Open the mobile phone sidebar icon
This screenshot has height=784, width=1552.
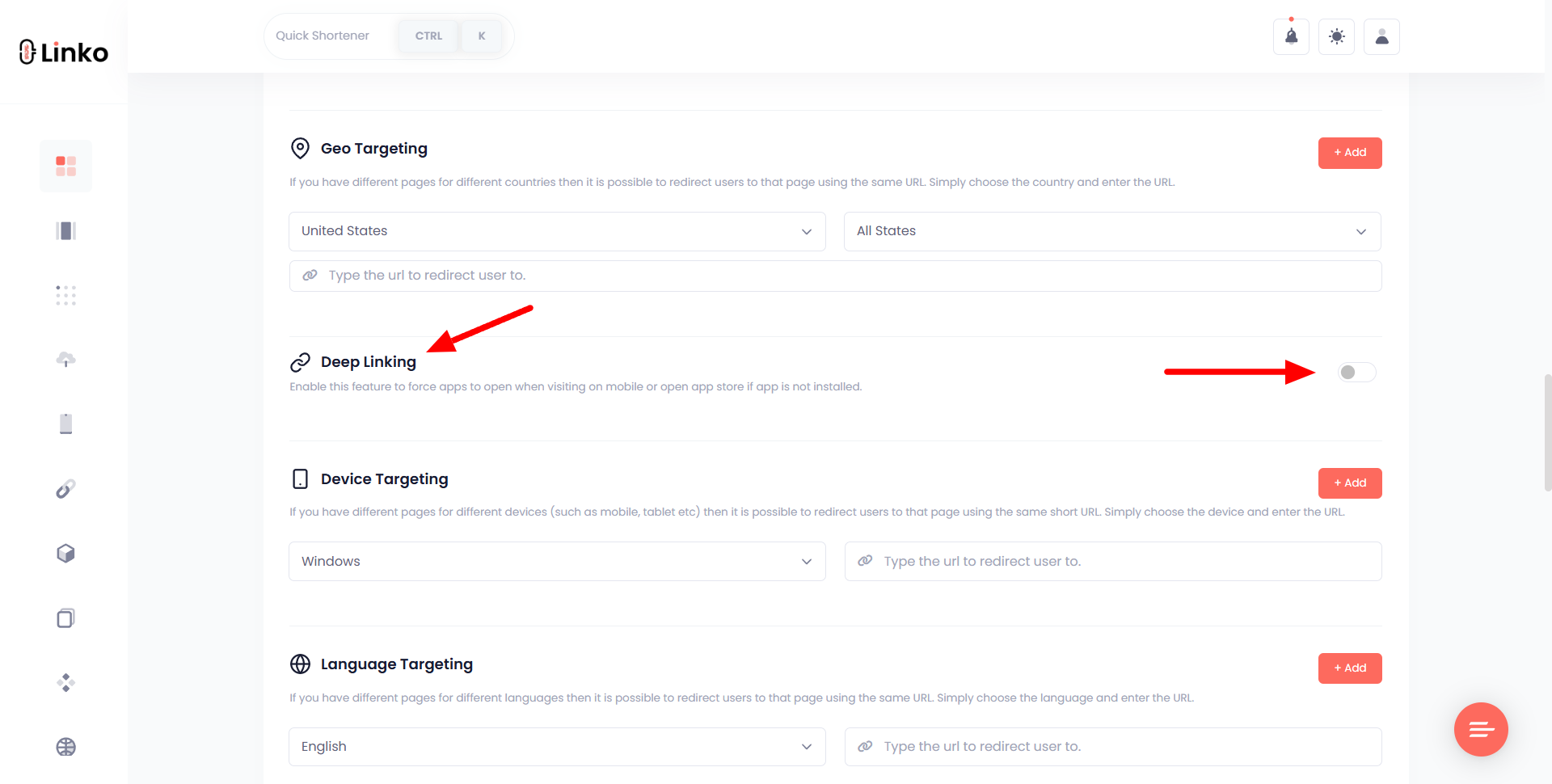65,424
